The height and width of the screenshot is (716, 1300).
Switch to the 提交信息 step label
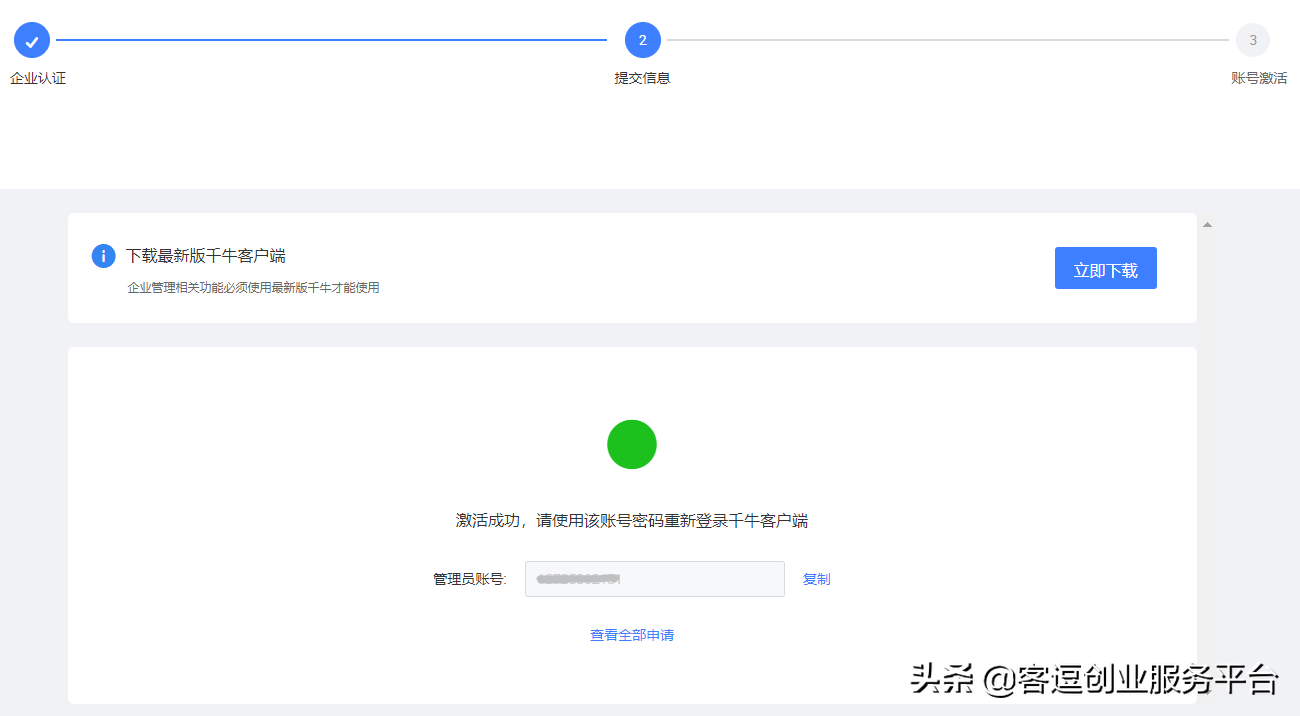642,77
